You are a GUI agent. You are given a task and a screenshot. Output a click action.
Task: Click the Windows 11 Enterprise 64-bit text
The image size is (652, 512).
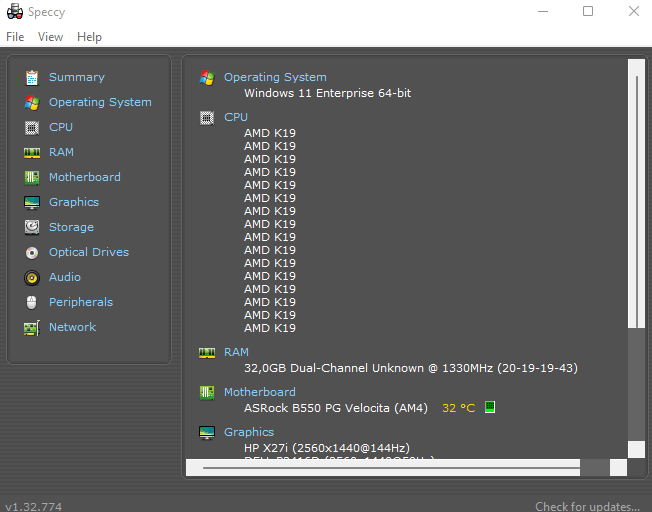(328, 93)
